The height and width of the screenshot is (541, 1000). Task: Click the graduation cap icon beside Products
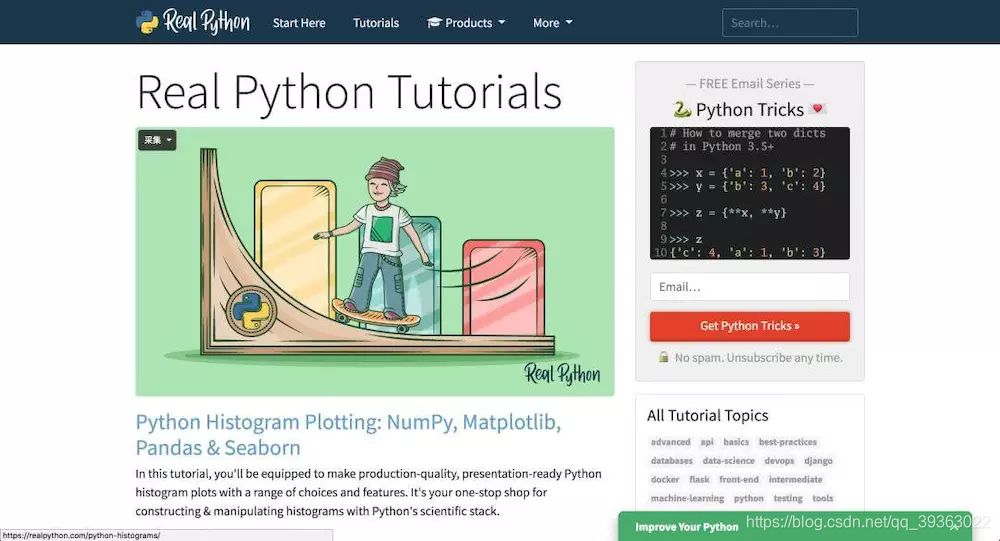(x=434, y=22)
